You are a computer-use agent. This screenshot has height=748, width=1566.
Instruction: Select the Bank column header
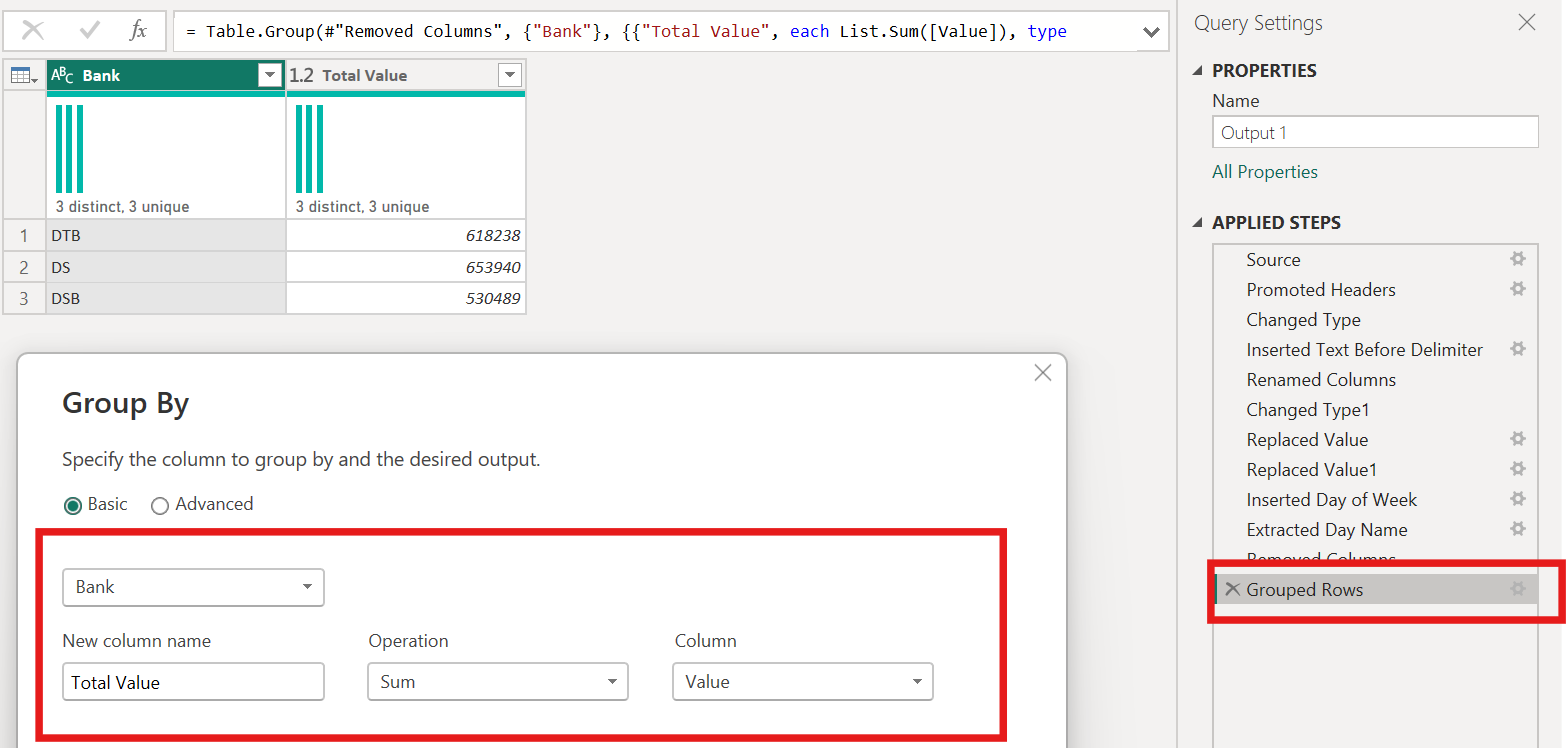[166, 75]
